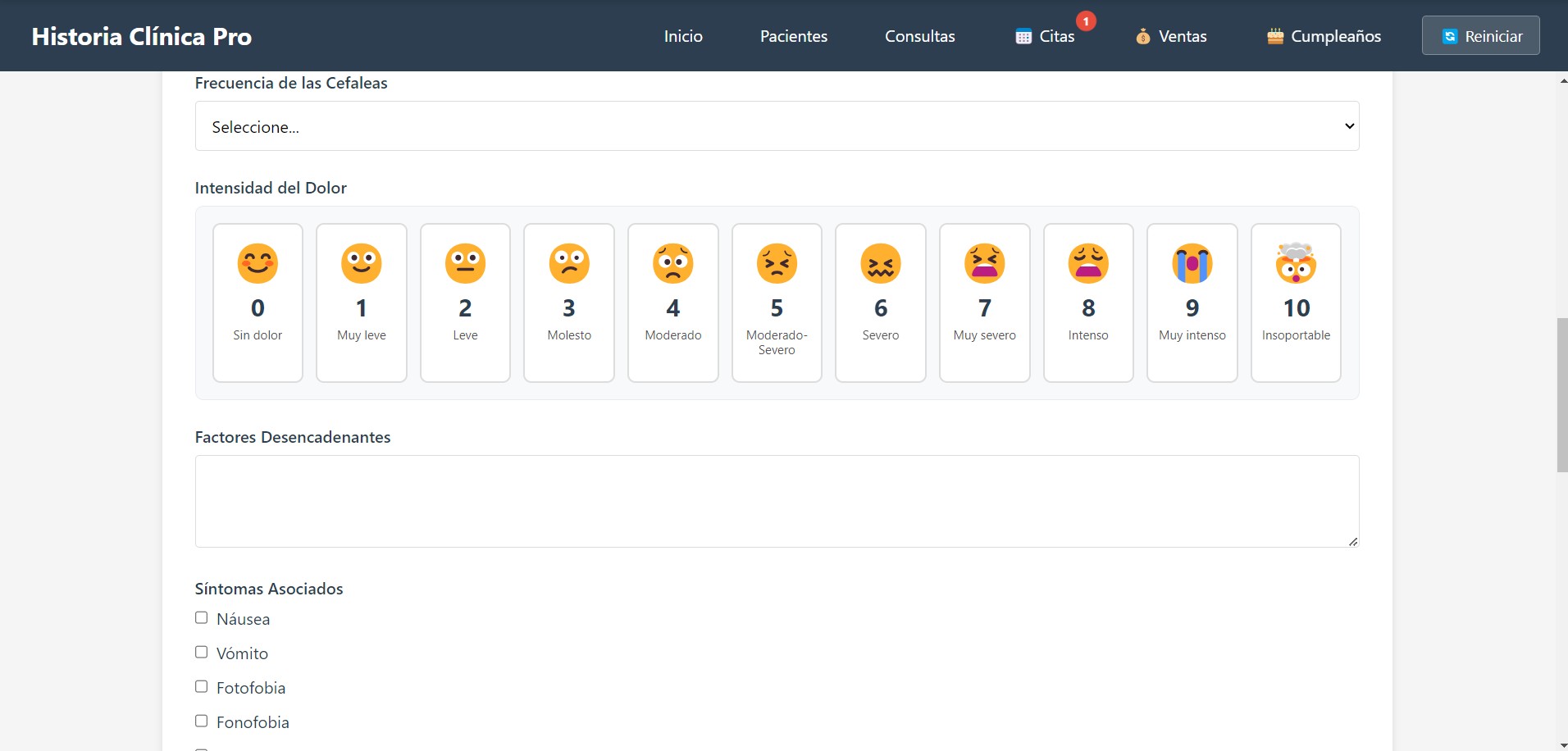Navigate to Inicio in the navbar

point(683,36)
